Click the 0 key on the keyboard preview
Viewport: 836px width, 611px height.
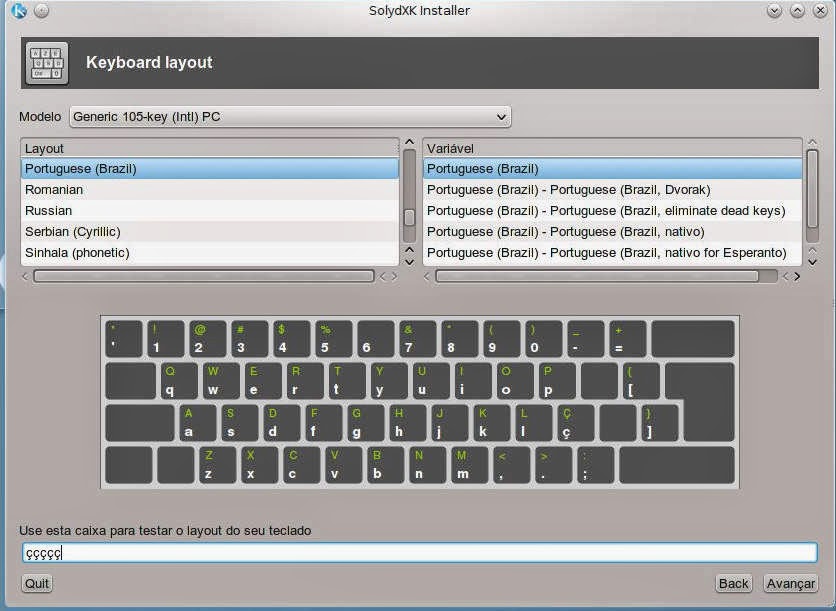[x=544, y=339]
